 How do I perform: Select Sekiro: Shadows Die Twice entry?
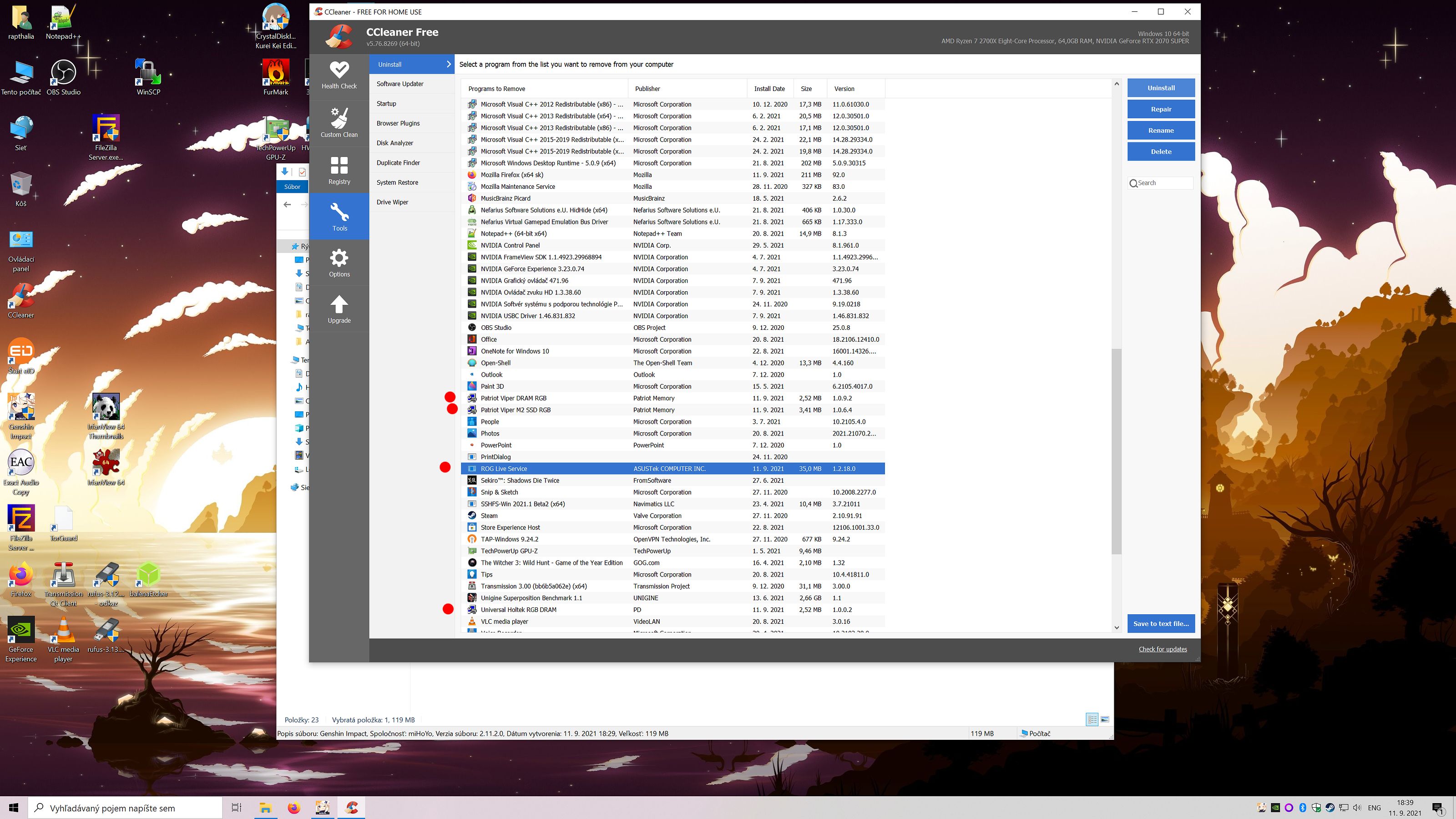[x=673, y=480]
